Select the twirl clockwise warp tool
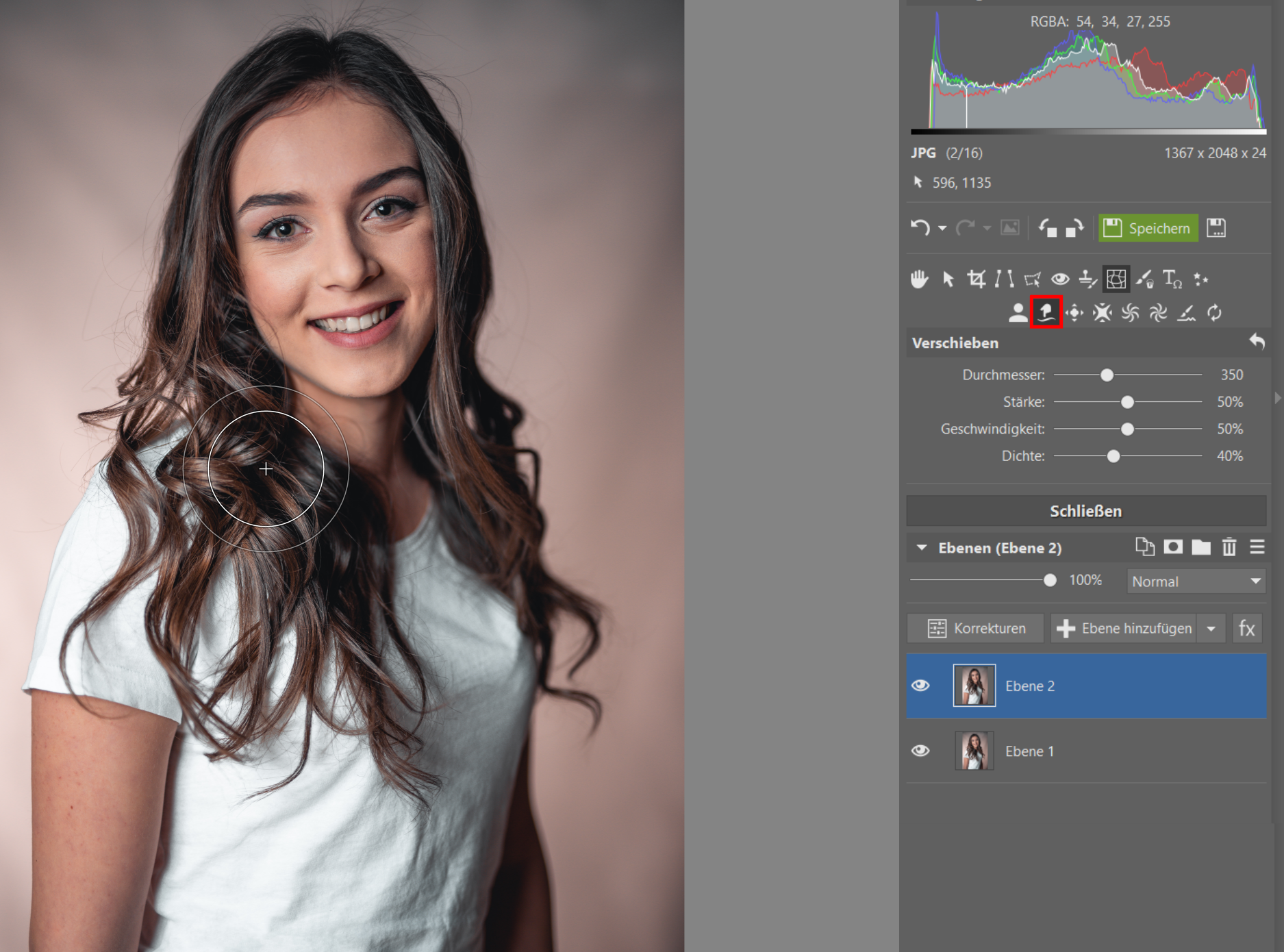Image resolution: width=1284 pixels, height=952 pixels. click(1130, 314)
